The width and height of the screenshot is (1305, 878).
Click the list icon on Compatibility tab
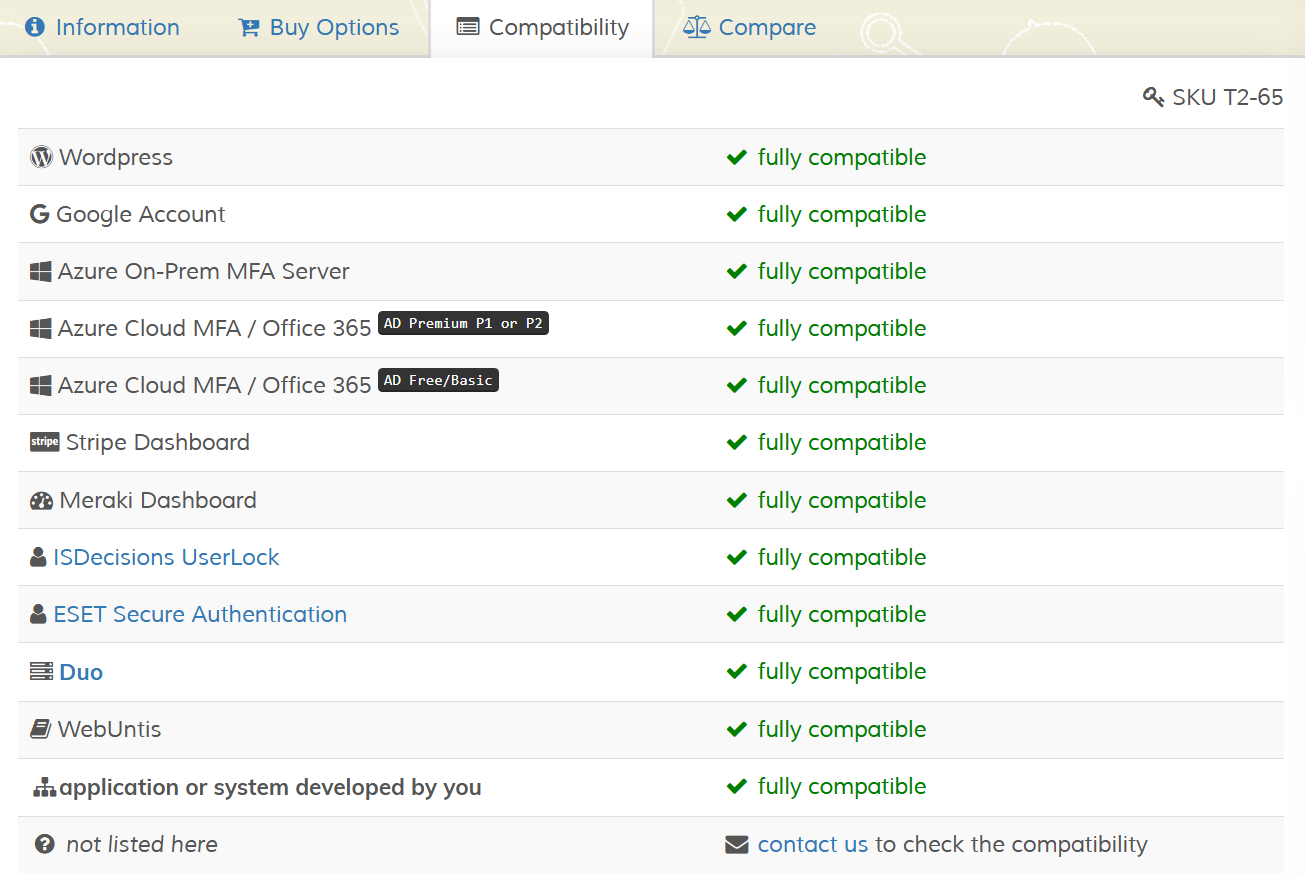[x=467, y=27]
